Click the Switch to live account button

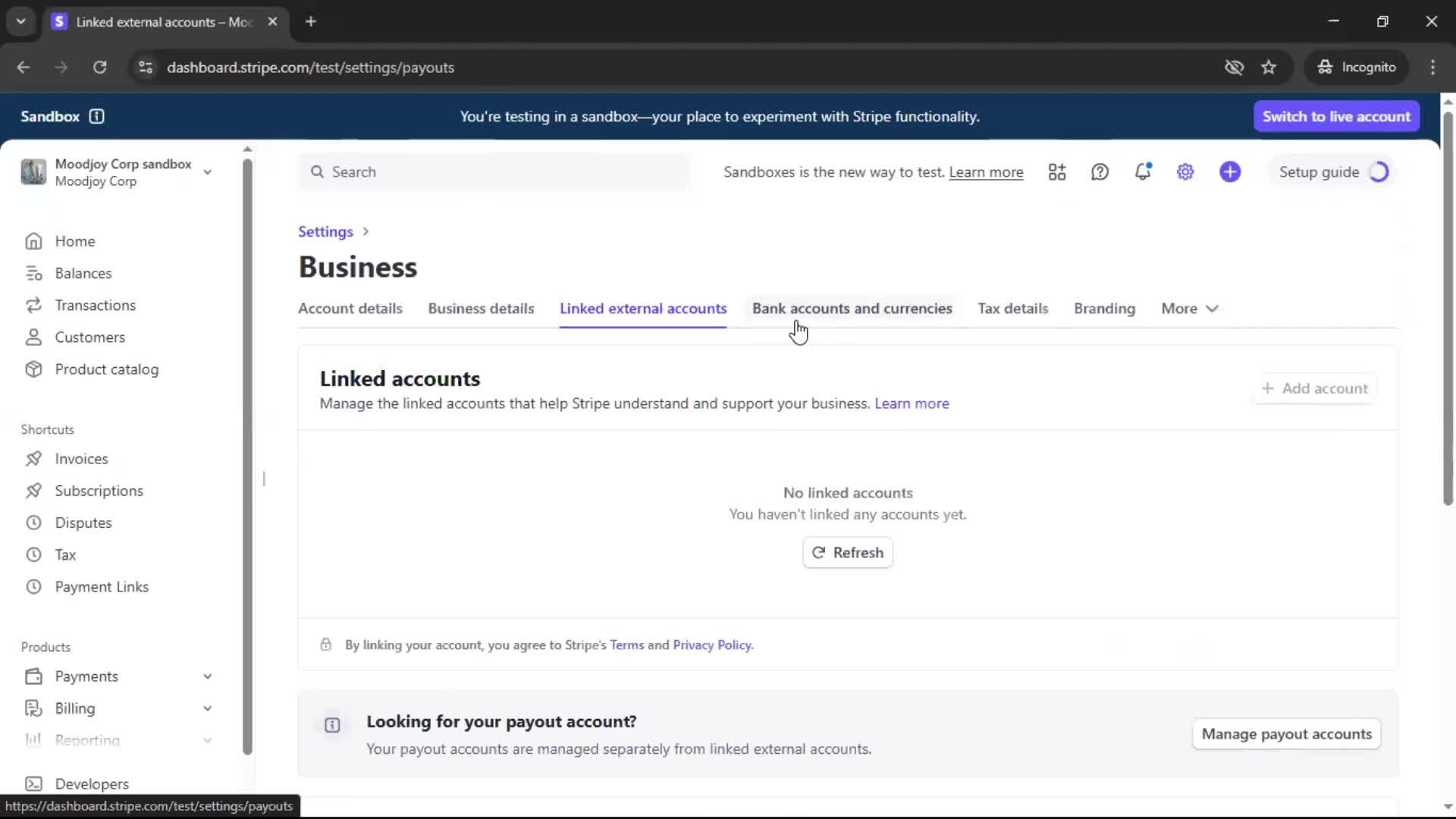click(x=1336, y=116)
